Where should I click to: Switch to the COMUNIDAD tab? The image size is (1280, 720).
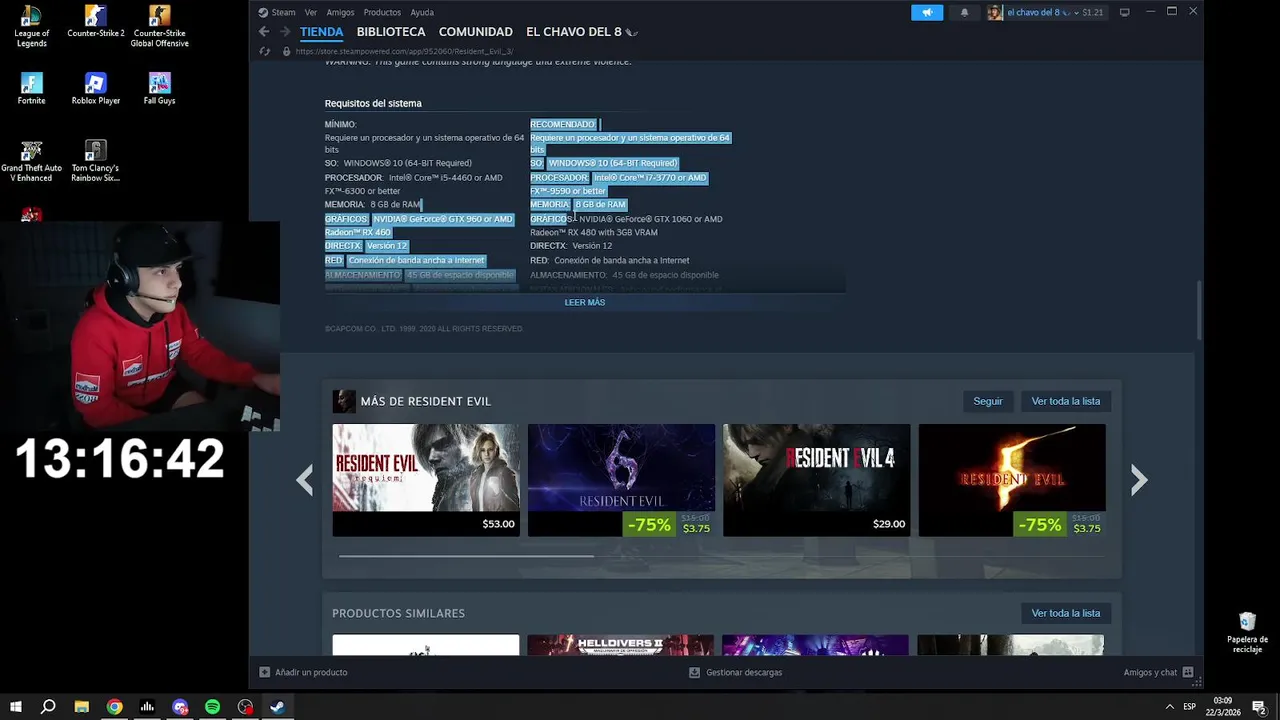tap(476, 32)
